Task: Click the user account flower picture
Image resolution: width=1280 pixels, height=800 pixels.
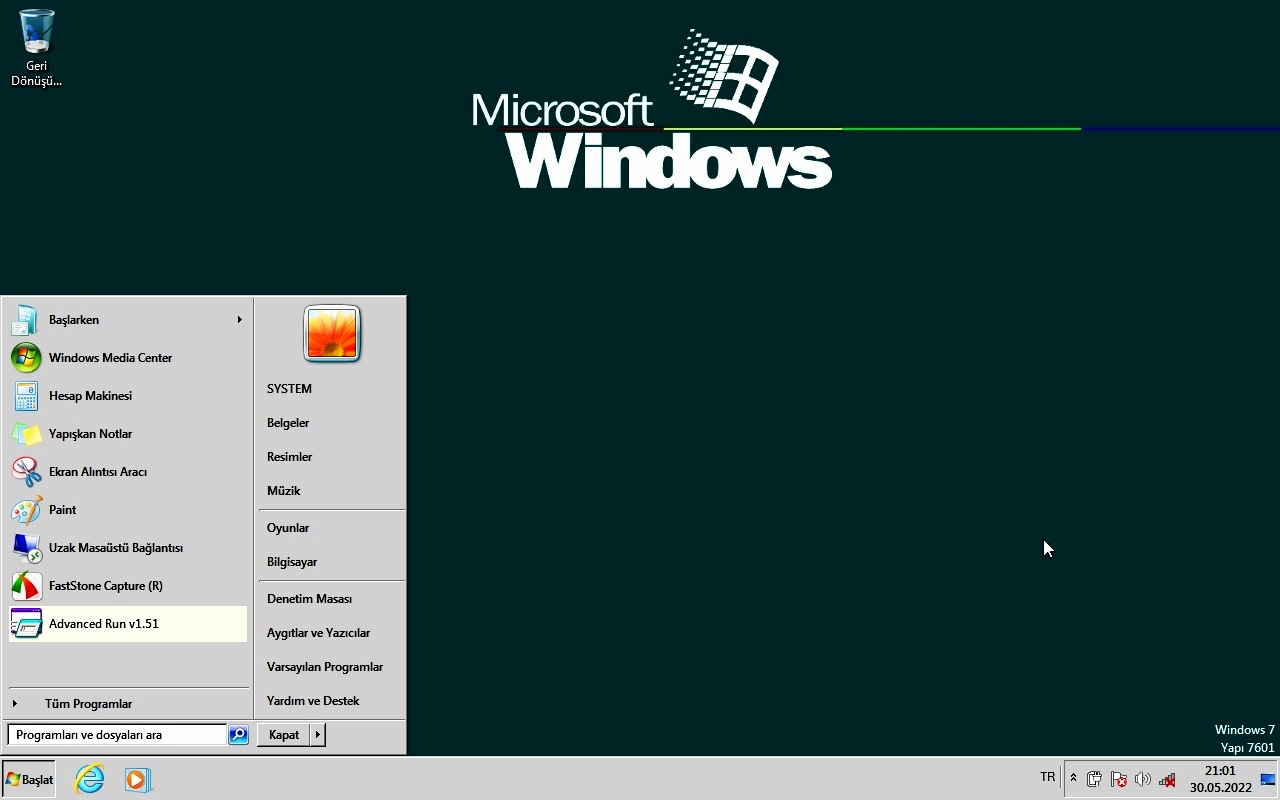Action: [332, 333]
